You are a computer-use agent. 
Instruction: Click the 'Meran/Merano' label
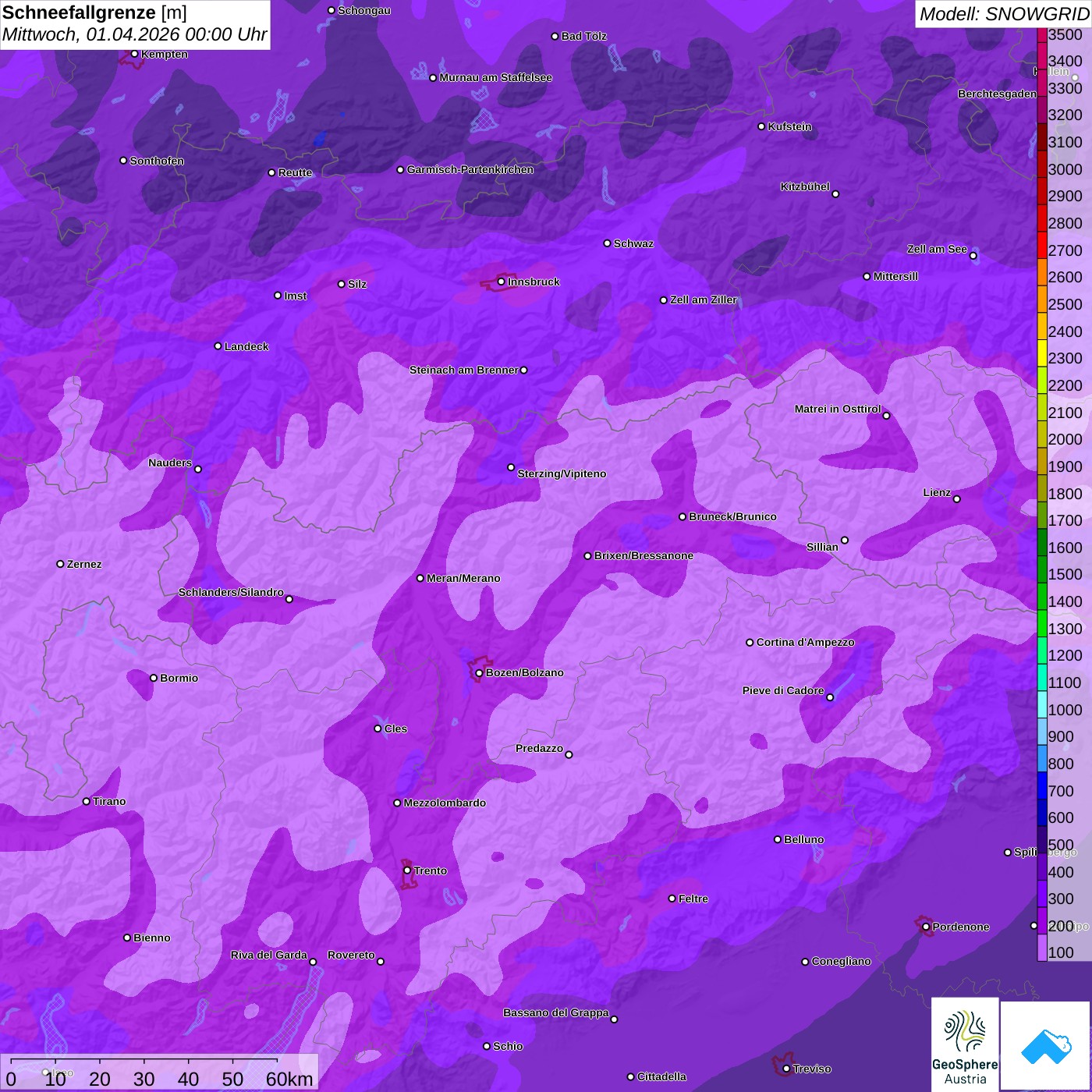tap(463, 578)
